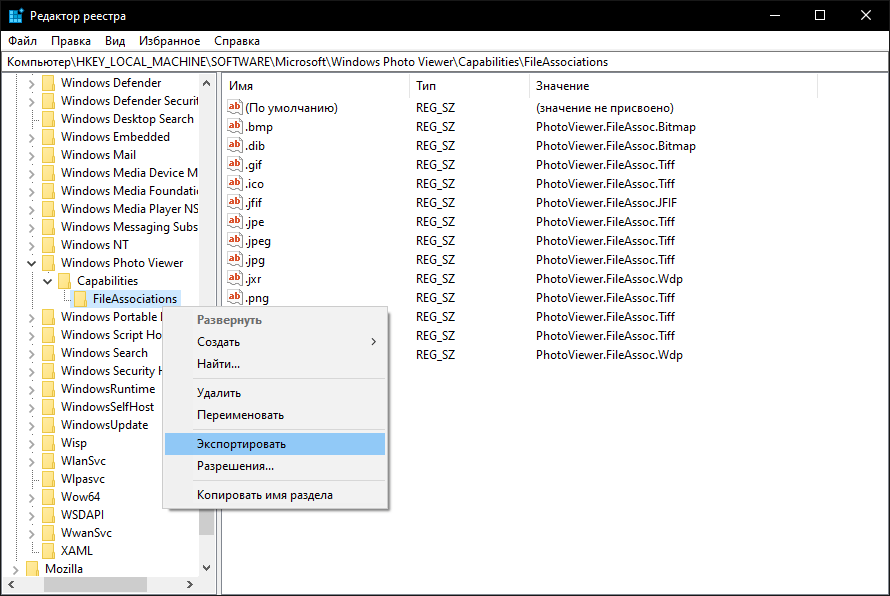Click the value data of .jxr row
This screenshot has width=890, height=596.
tap(609, 279)
